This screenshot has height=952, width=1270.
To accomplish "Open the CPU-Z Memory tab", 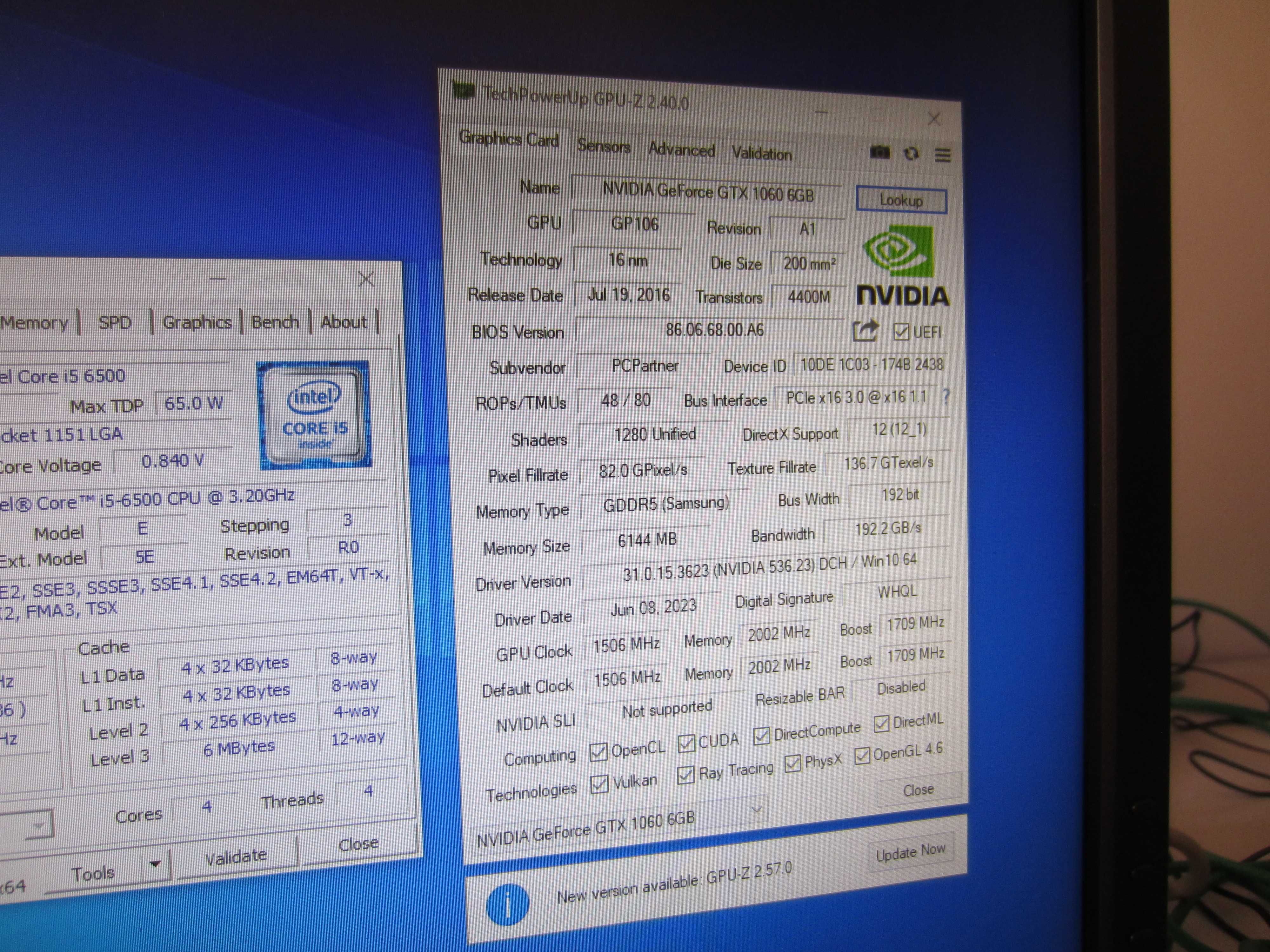I will click(x=34, y=322).
